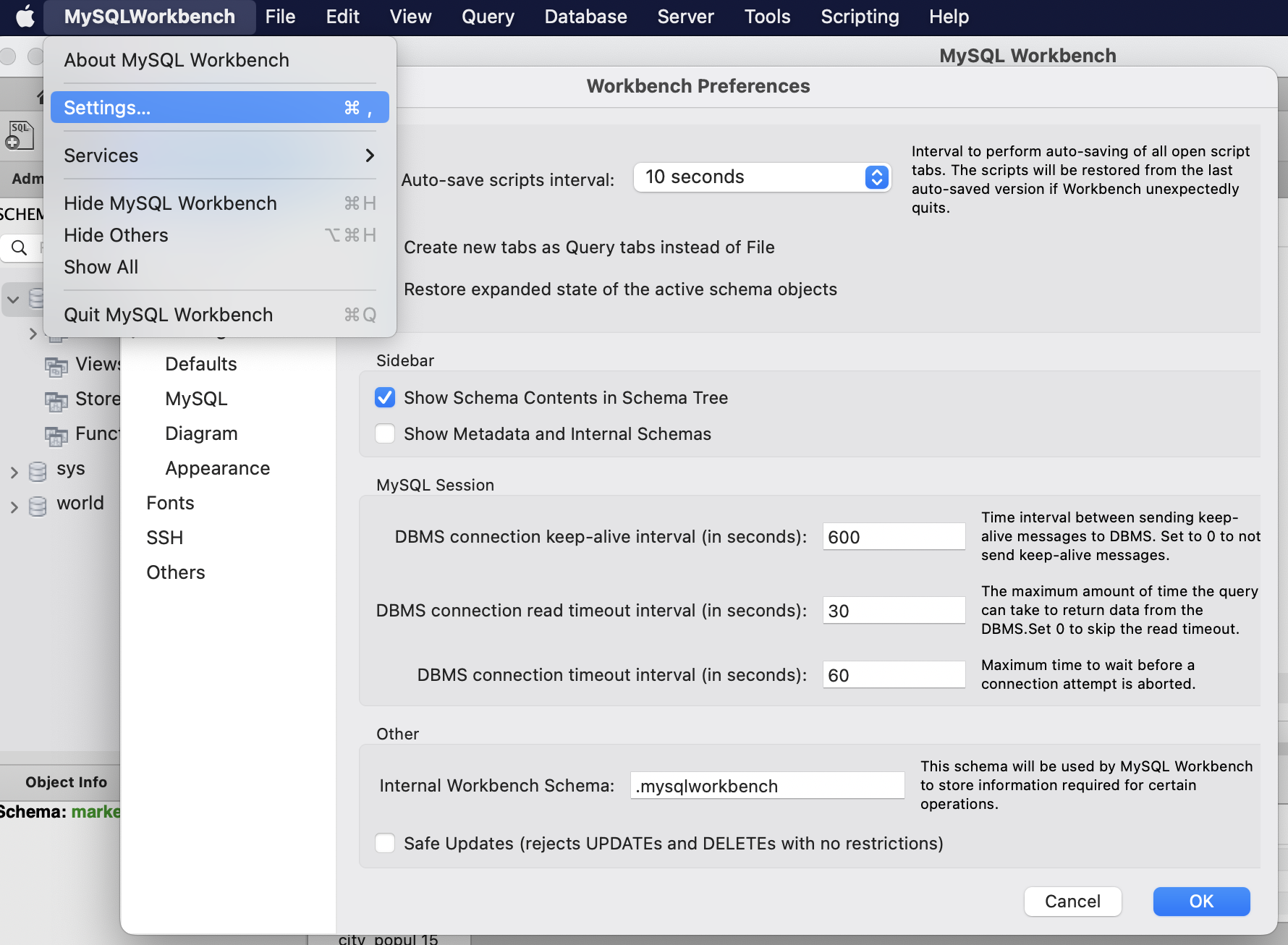Click the schema search magnifier icon
Screen dimensions: 1288x945
[x=20, y=248]
